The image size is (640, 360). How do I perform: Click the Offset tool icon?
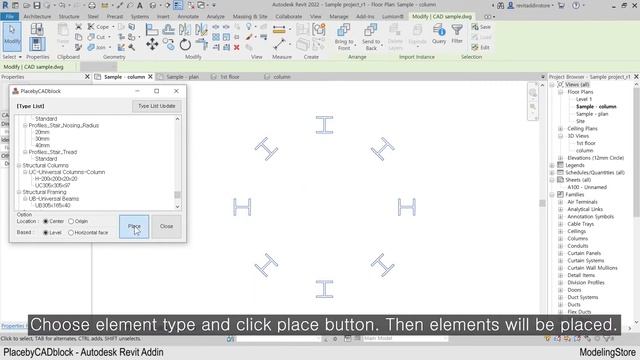click(169, 29)
